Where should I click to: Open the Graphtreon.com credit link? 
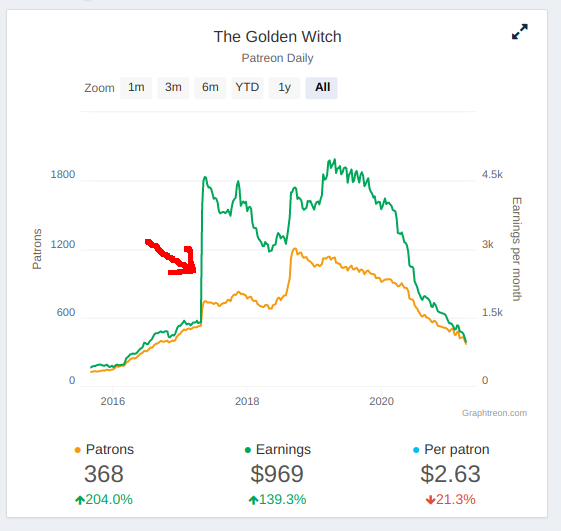point(494,413)
